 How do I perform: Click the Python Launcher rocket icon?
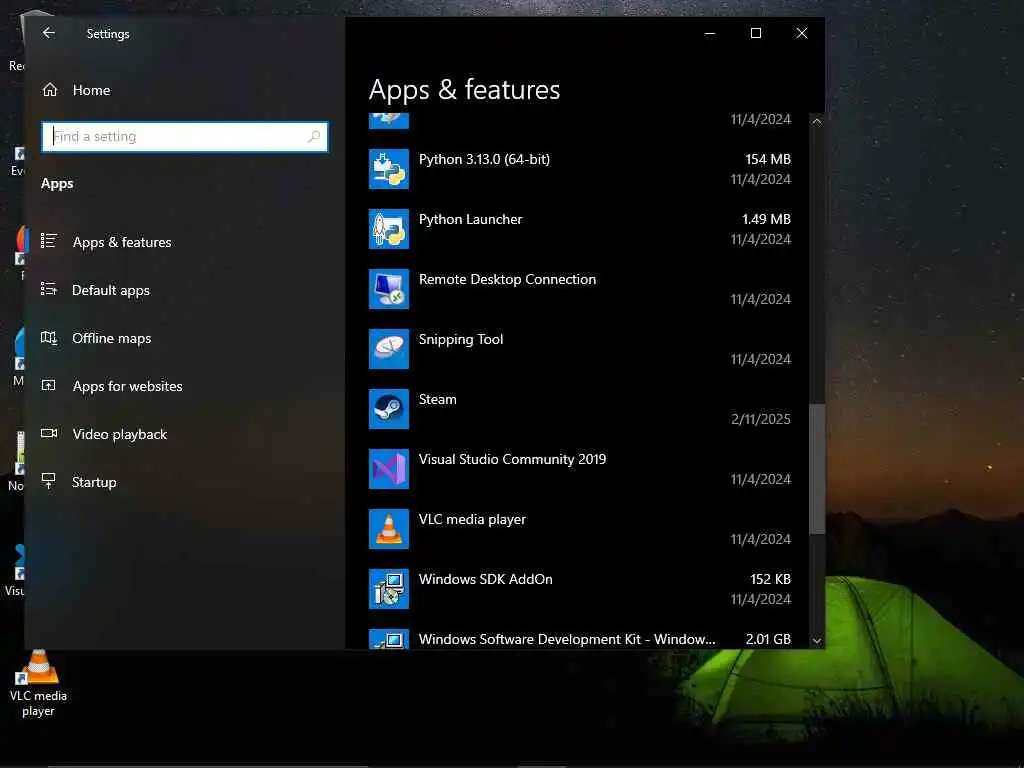click(389, 229)
